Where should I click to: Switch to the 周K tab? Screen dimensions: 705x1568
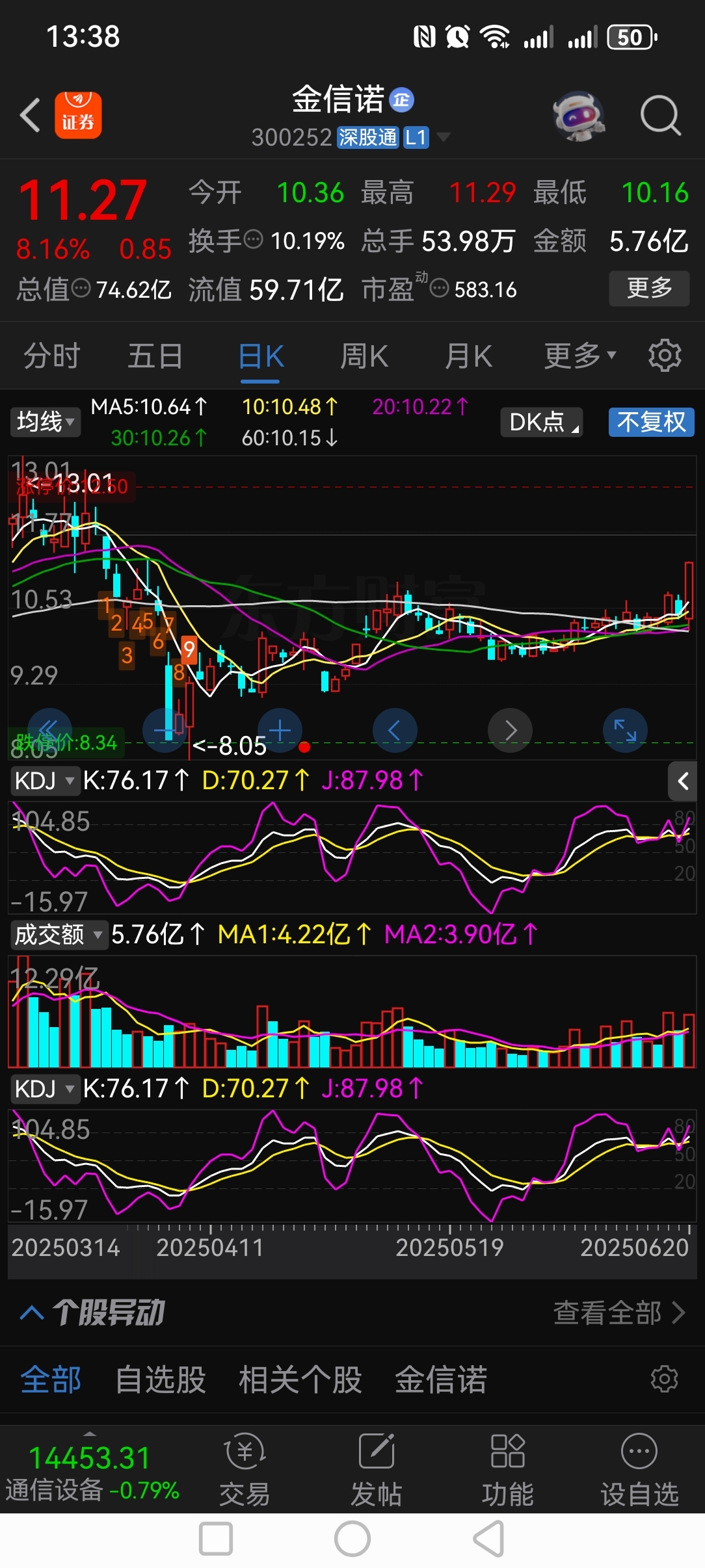click(x=364, y=355)
